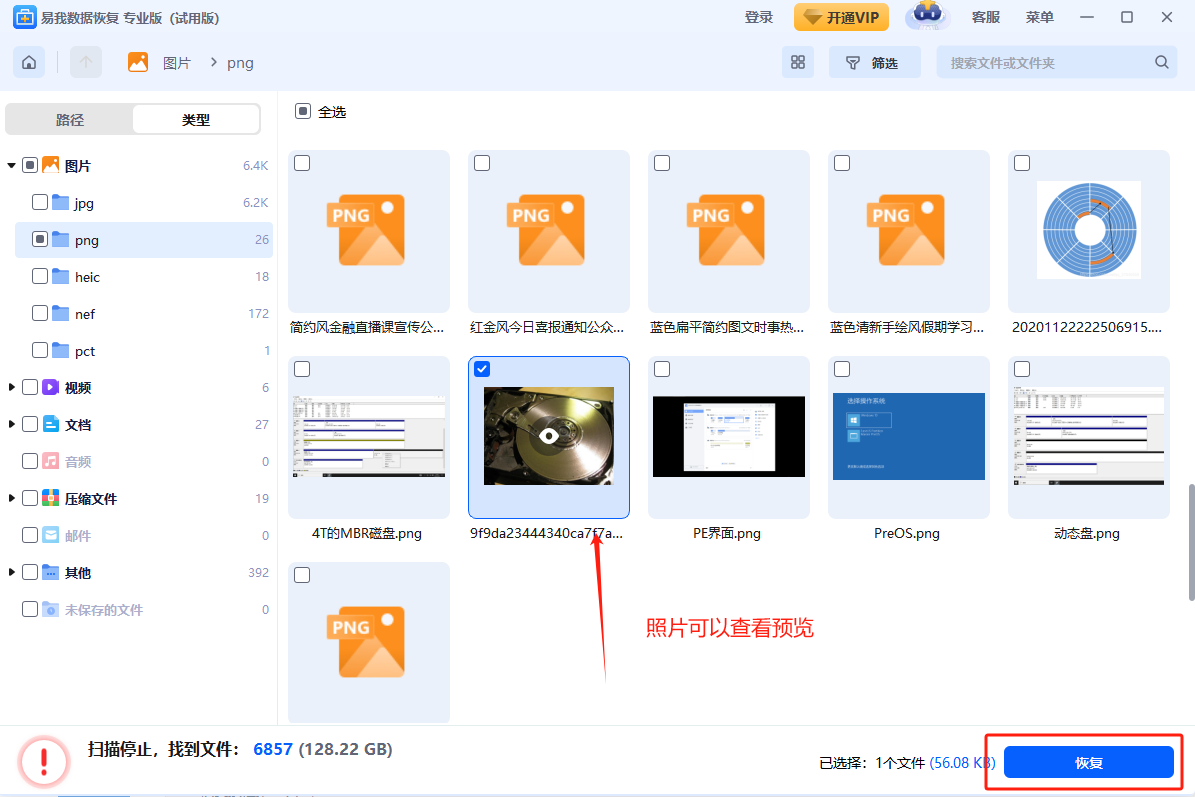
Task: Preview hard disk photo via eye icon
Action: click(x=548, y=436)
